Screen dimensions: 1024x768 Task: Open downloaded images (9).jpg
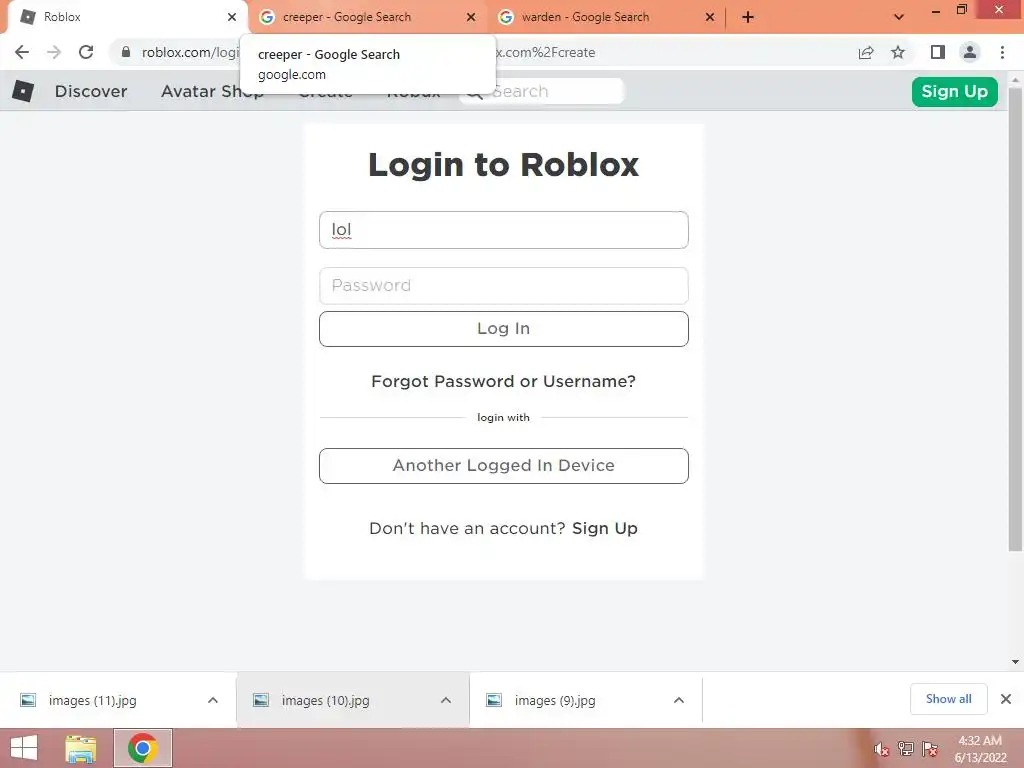555,700
